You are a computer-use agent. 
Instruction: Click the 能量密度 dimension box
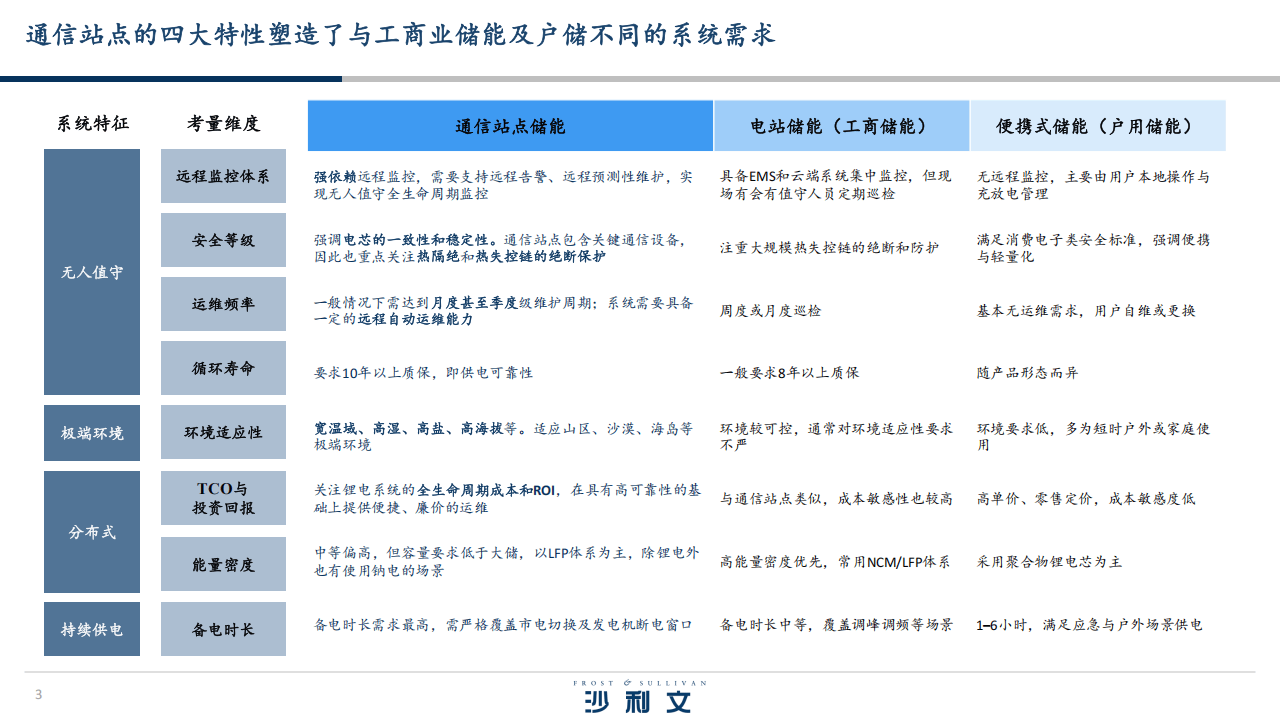point(223,565)
